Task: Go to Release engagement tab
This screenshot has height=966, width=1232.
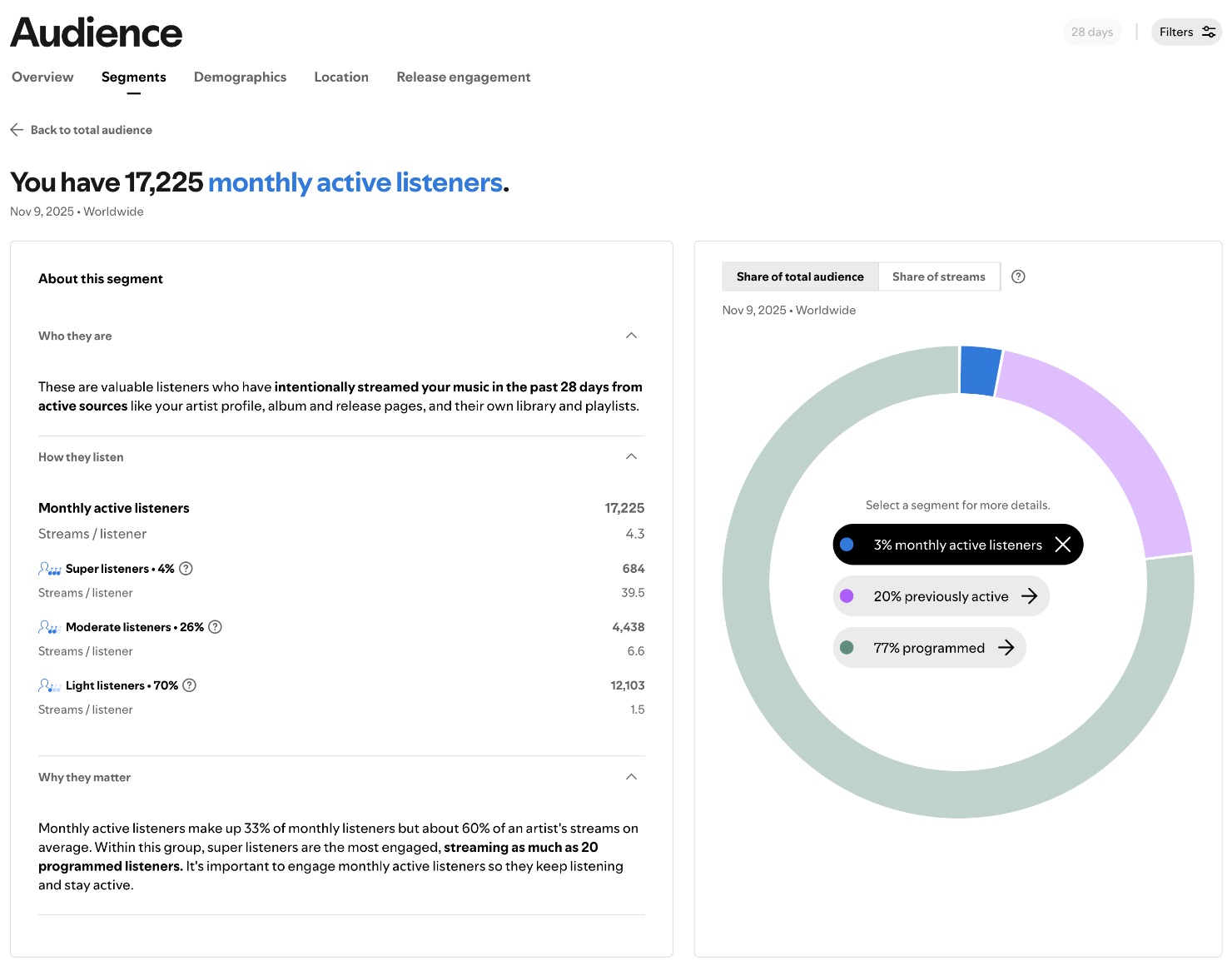Action: click(x=463, y=77)
